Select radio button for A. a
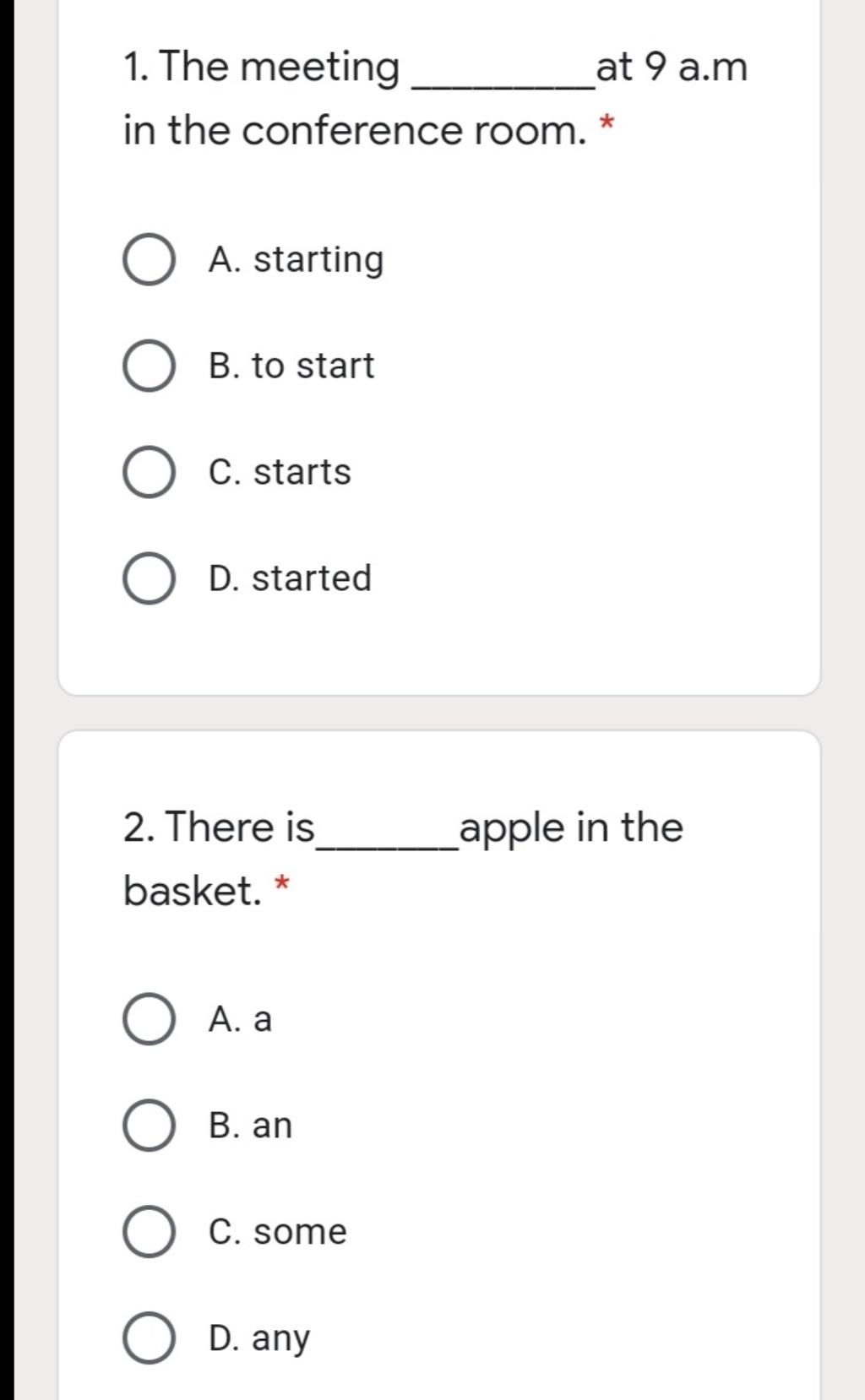 150,1019
